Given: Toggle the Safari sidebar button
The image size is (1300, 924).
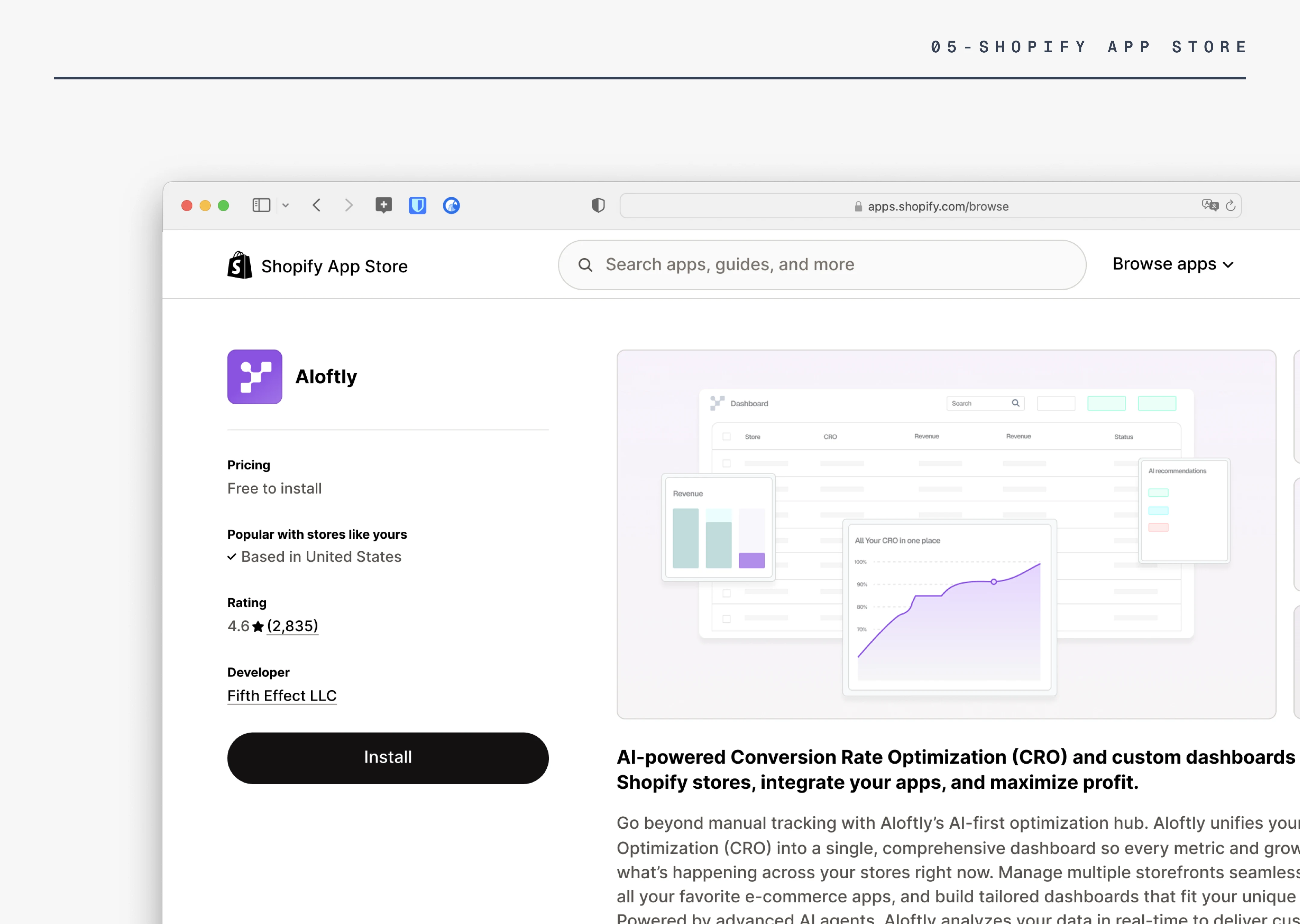Looking at the screenshot, I should coord(261,205).
